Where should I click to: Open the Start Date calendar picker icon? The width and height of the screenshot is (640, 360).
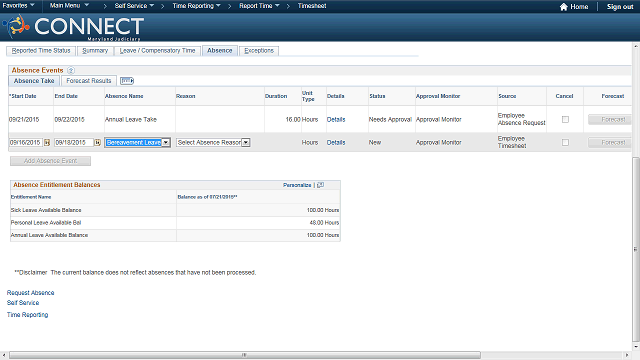(x=47, y=142)
